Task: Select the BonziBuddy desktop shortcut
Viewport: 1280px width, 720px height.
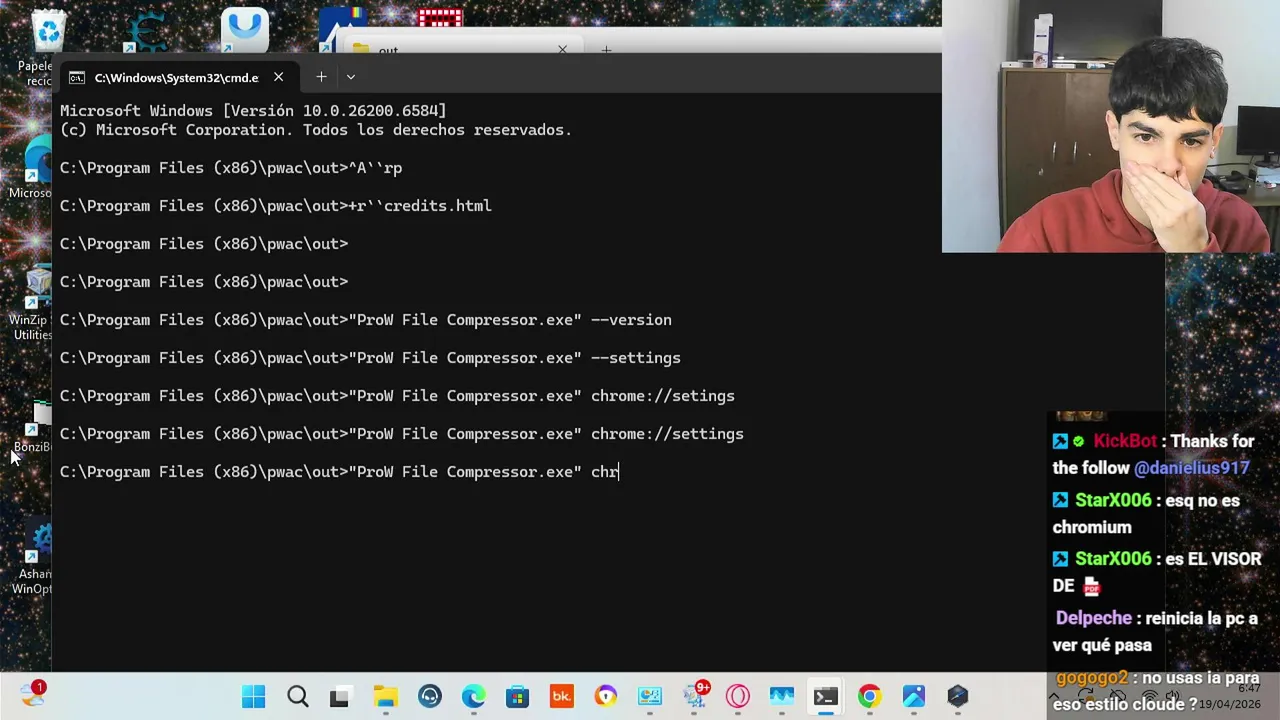Action: pyautogui.click(x=33, y=428)
